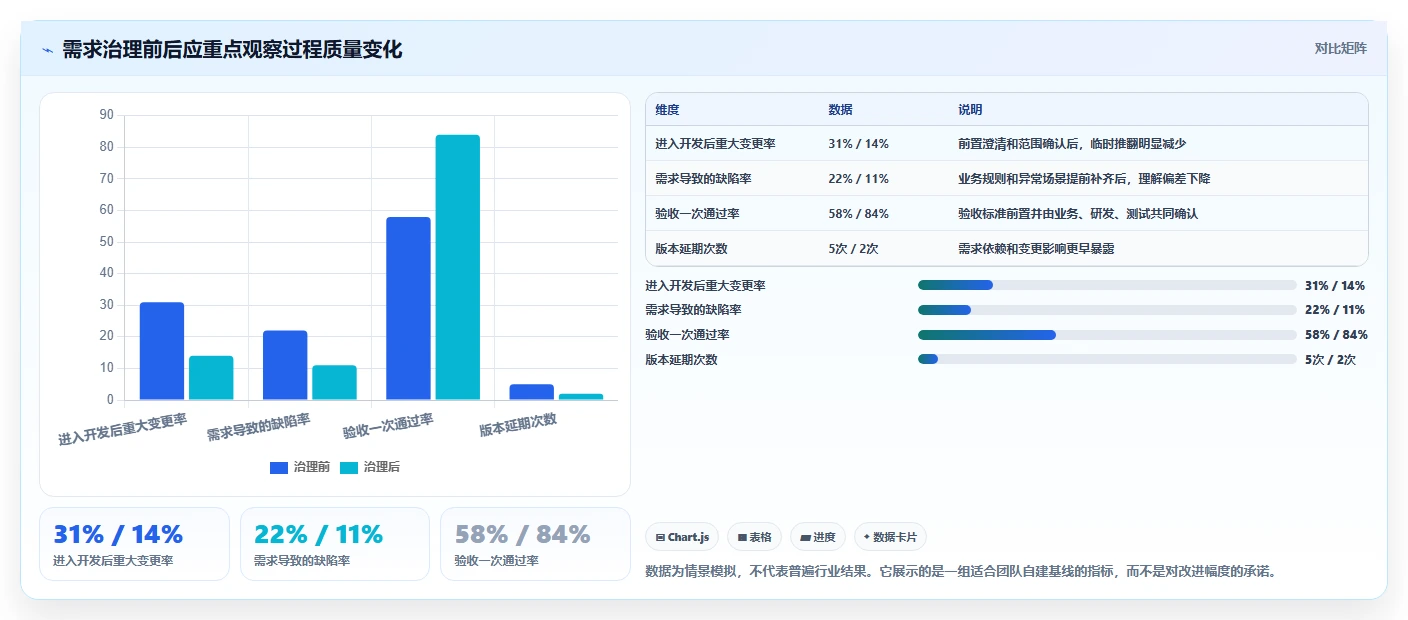This screenshot has height=620, width=1408.
Task: Click the 说明 column header
Action: click(970, 110)
